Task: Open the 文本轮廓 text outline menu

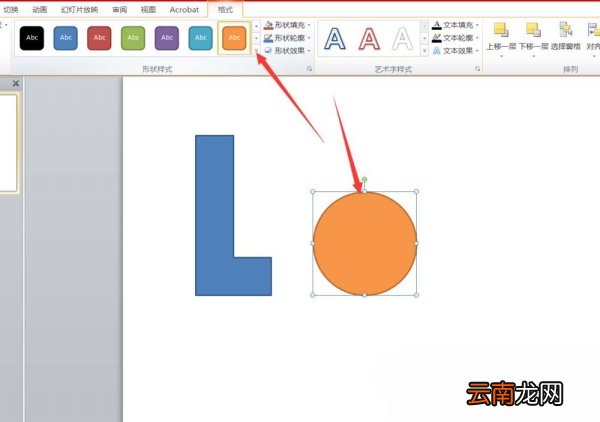Action: (455, 38)
